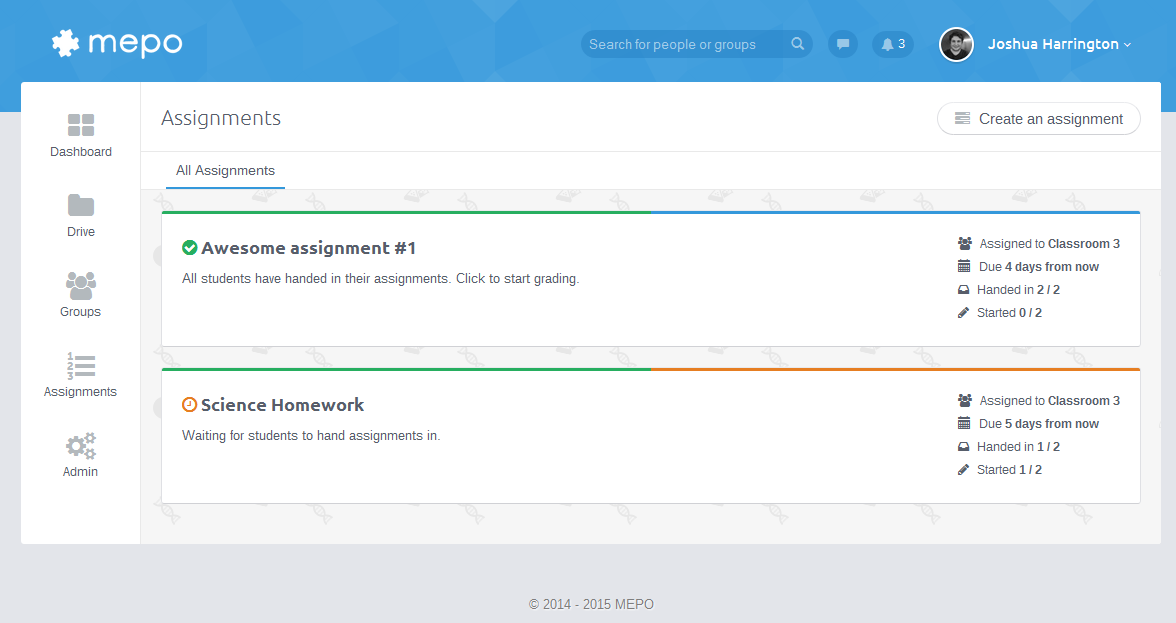Open the Dashboard icon in sidebar
The image size is (1176, 623).
click(x=81, y=125)
